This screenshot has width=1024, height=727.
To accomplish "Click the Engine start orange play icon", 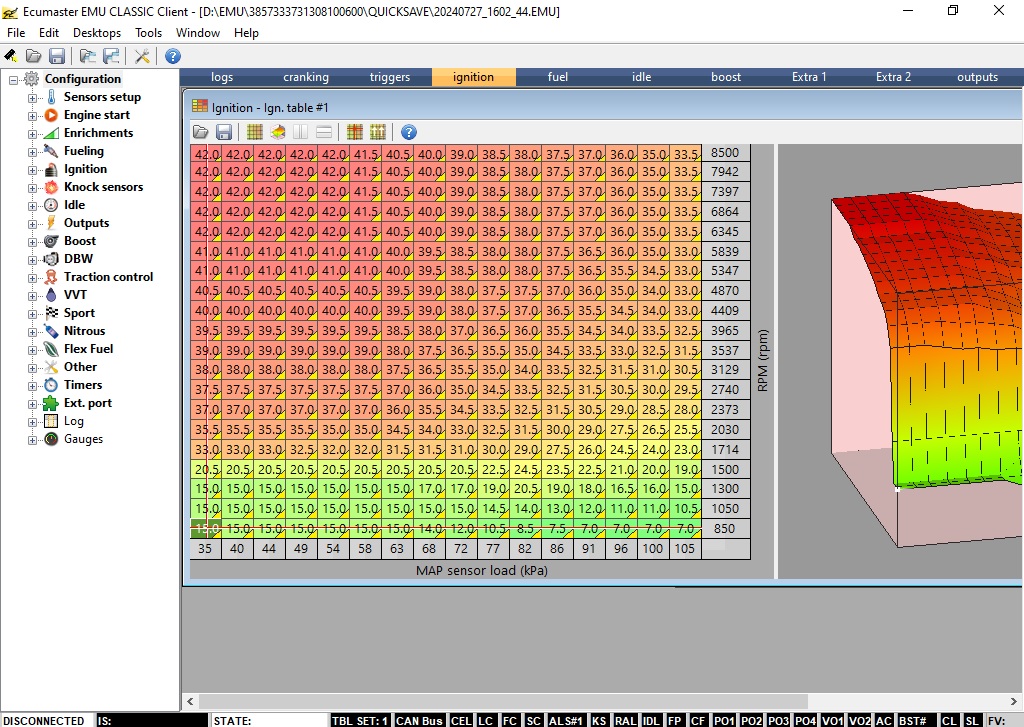I will pyautogui.click(x=52, y=115).
